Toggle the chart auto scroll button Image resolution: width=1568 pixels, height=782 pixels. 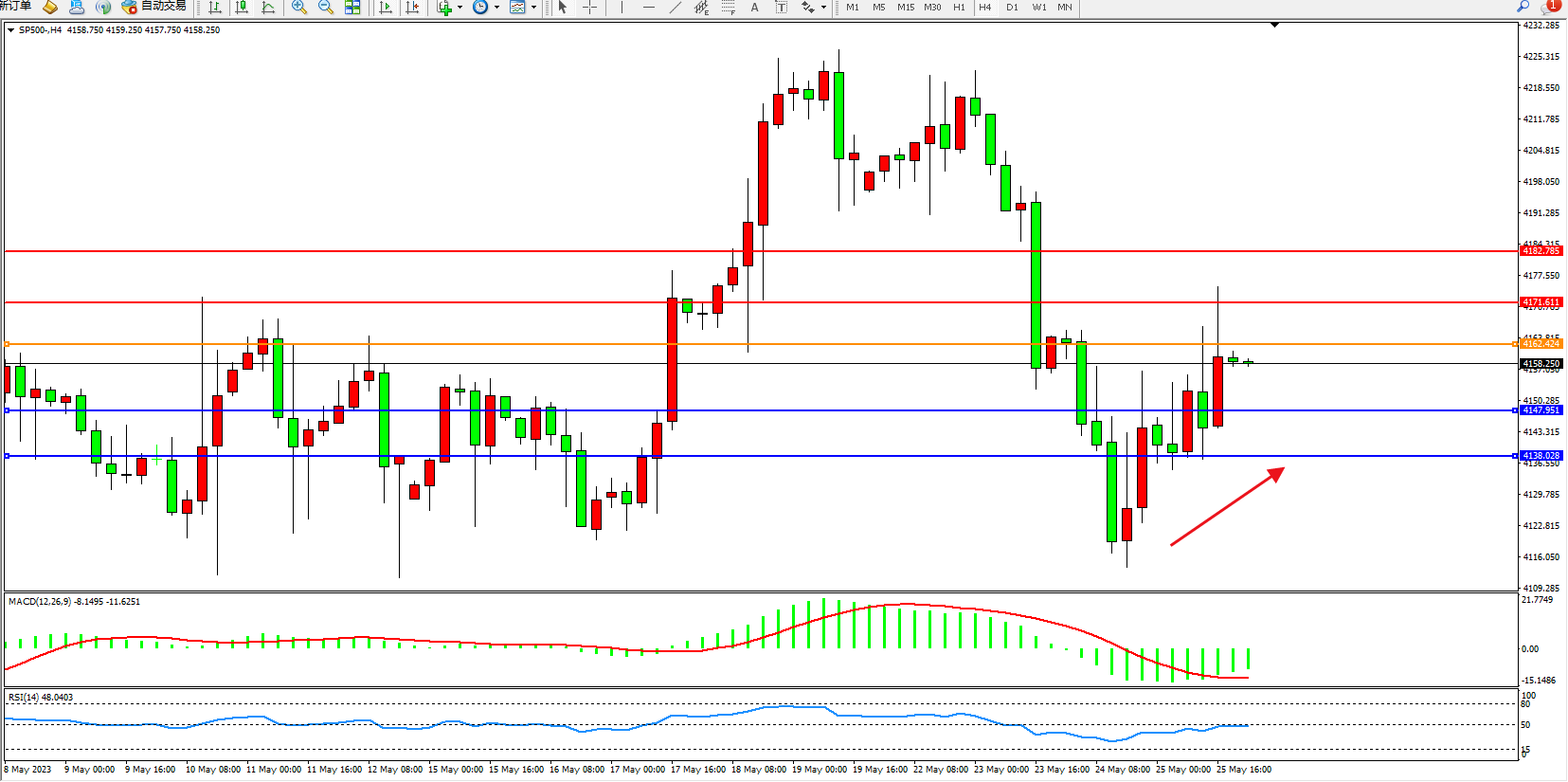point(386,8)
